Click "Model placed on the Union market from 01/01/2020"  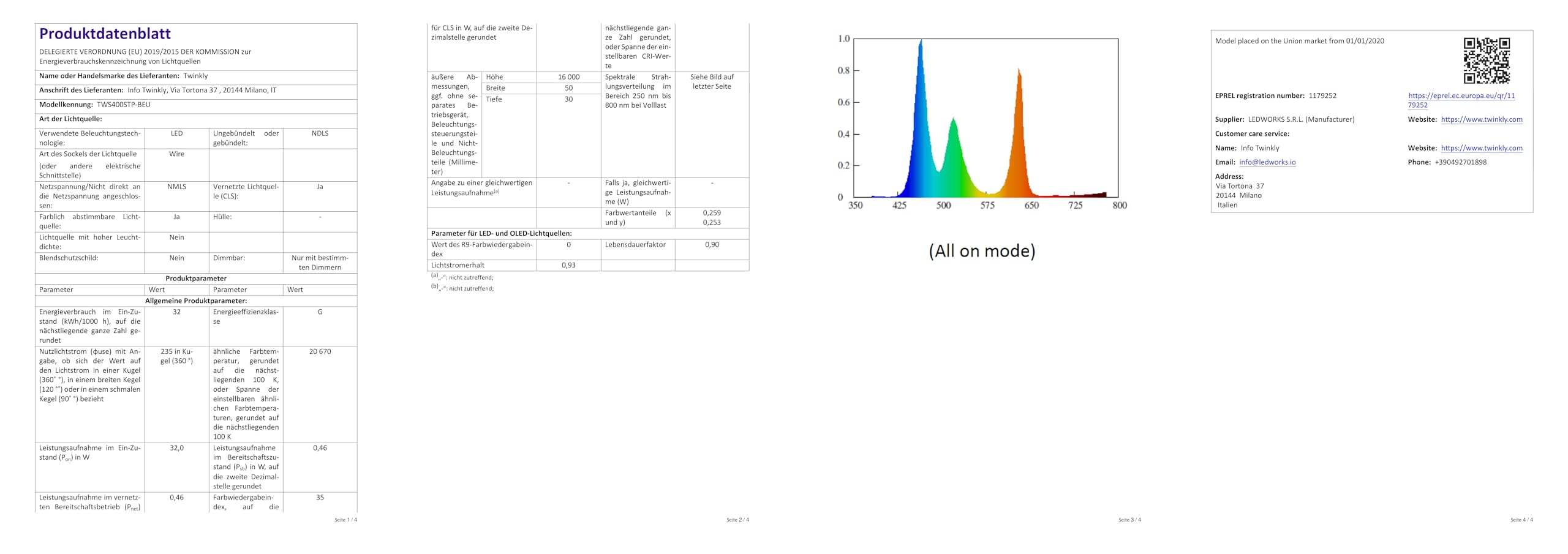click(x=1300, y=41)
